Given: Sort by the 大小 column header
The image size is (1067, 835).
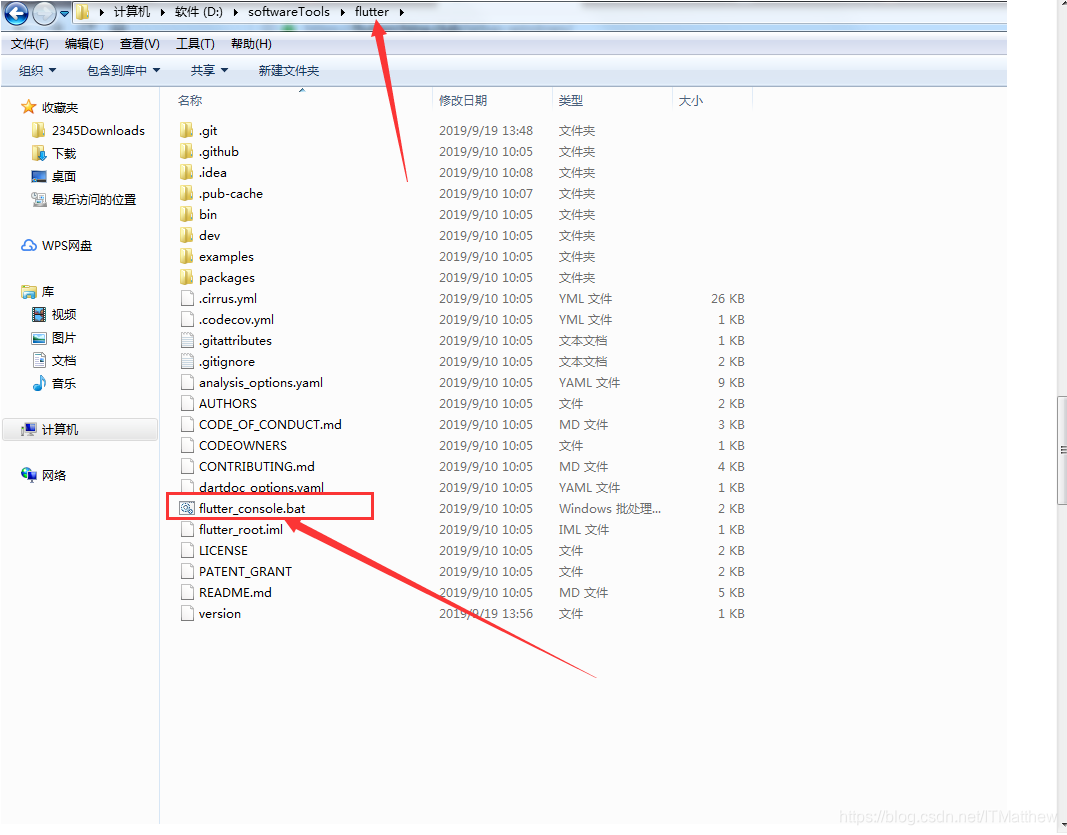Looking at the screenshot, I should 691,100.
